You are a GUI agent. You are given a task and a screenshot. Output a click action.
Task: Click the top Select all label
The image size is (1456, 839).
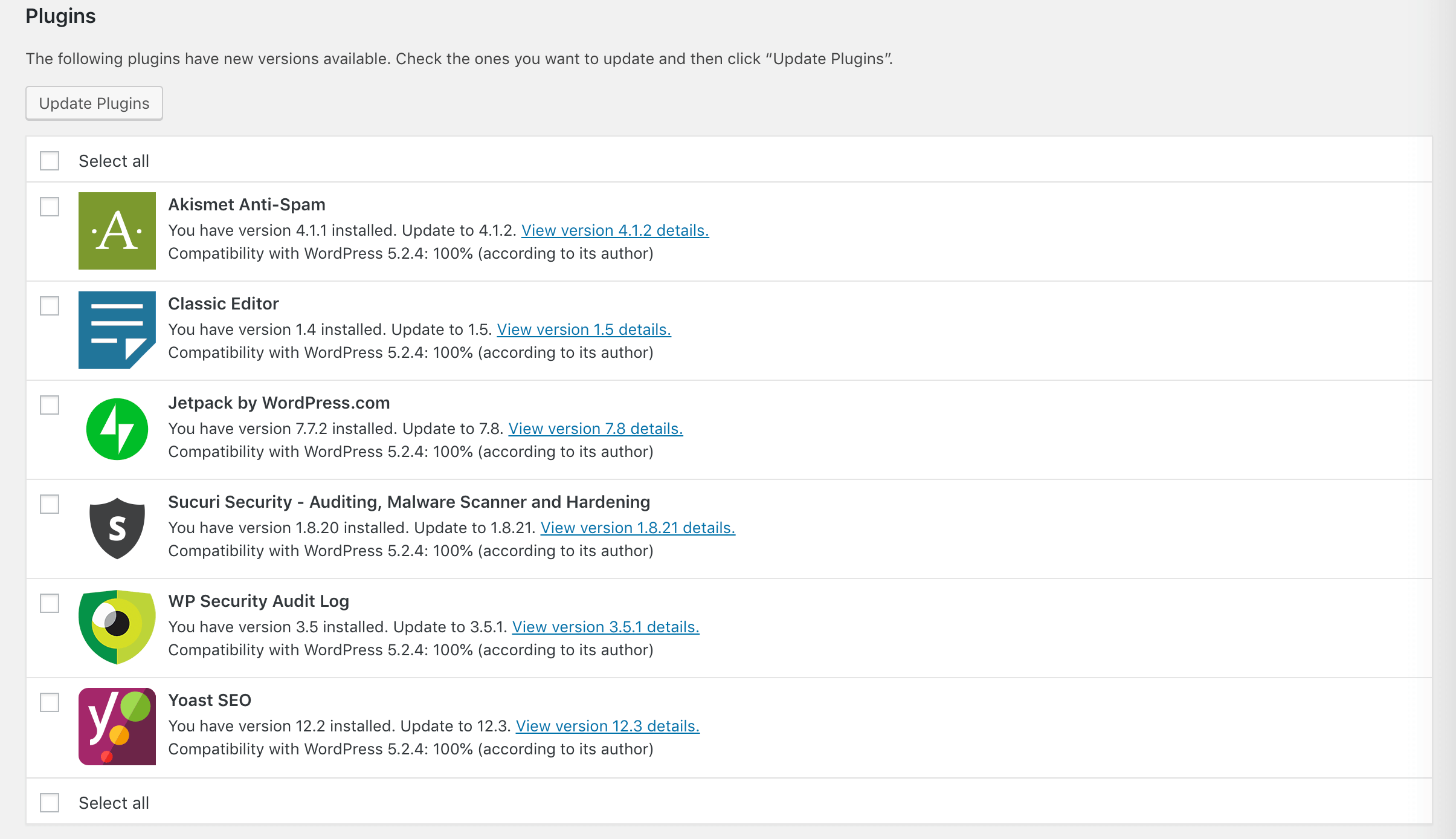pos(114,161)
